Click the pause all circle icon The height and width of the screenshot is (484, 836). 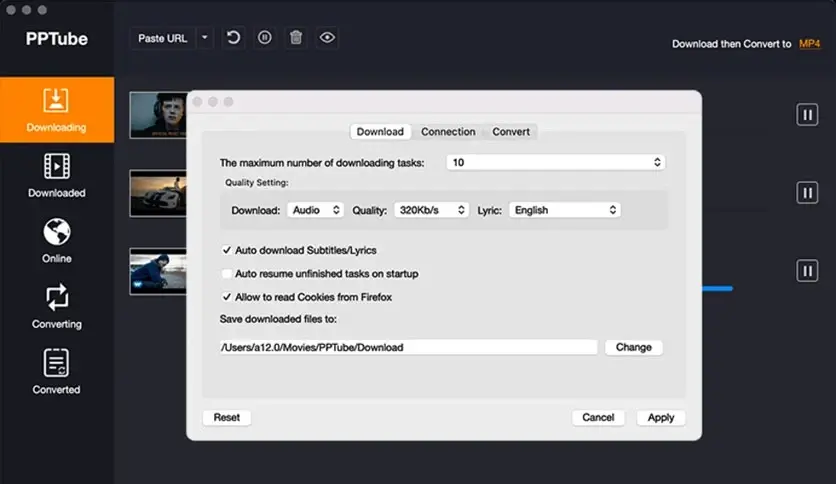(x=264, y=38)
